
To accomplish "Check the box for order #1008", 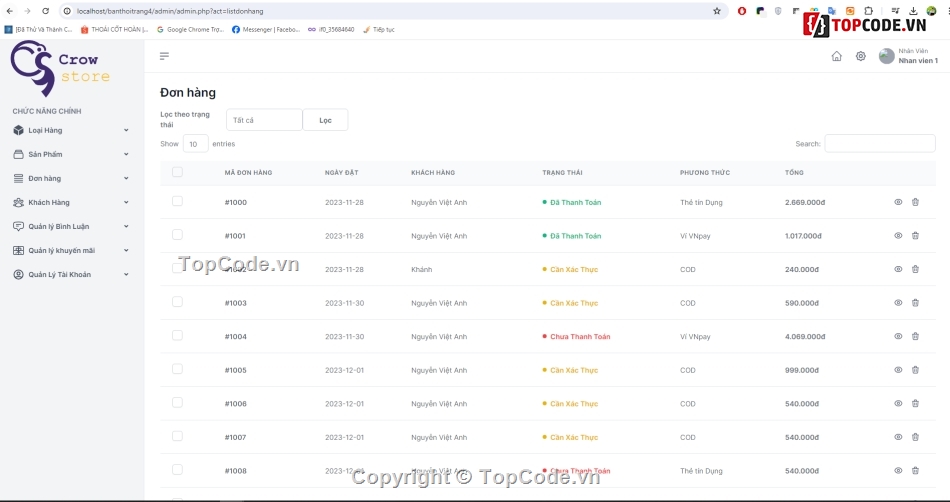I will pos(177,469).
